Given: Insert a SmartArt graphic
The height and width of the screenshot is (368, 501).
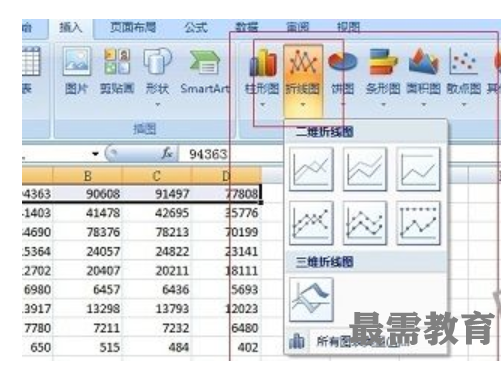Looking at the screenshot, I should pos(205,71).
